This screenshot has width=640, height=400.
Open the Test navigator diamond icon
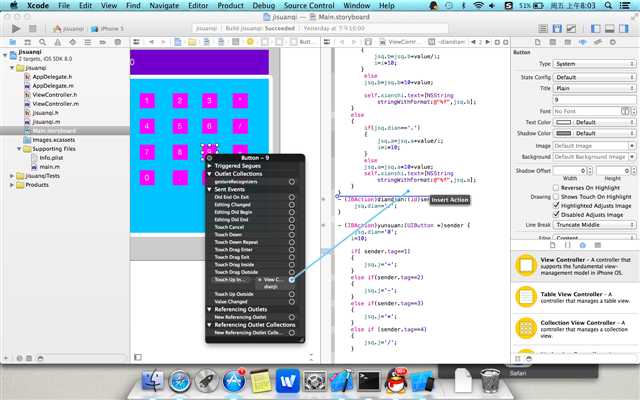(x=73, y=42)
